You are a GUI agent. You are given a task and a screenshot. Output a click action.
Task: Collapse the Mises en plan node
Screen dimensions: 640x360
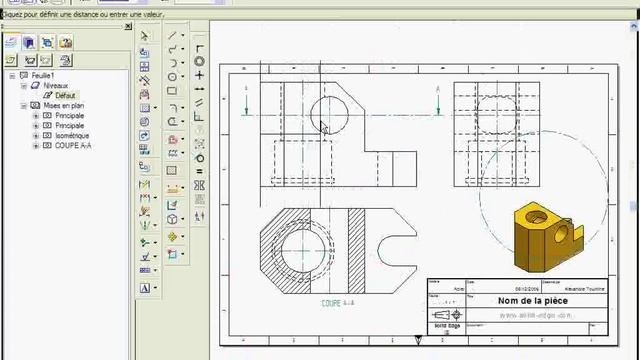(24, 106)
